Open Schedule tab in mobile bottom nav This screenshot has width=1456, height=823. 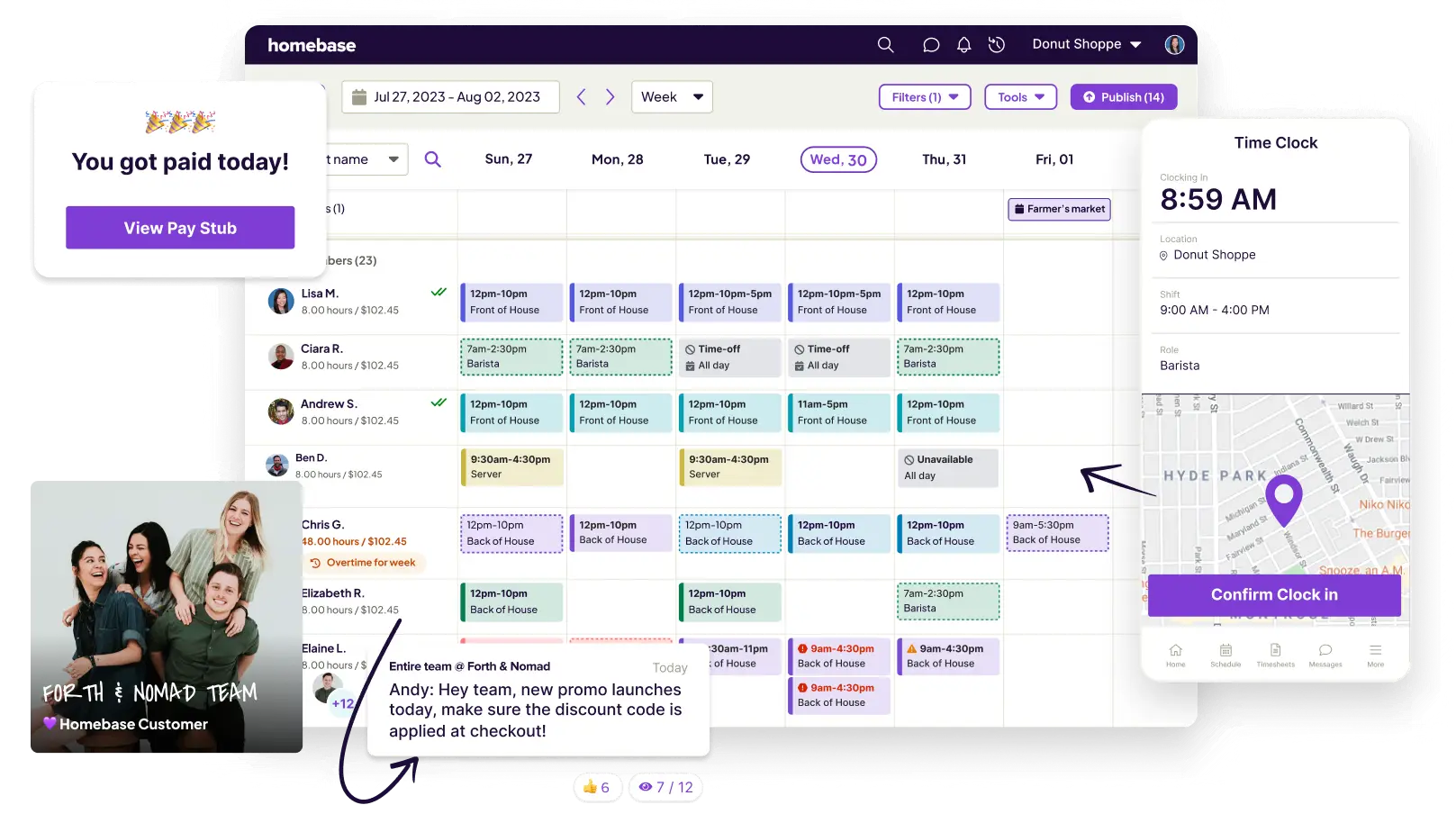click(x=1225, y=655)
